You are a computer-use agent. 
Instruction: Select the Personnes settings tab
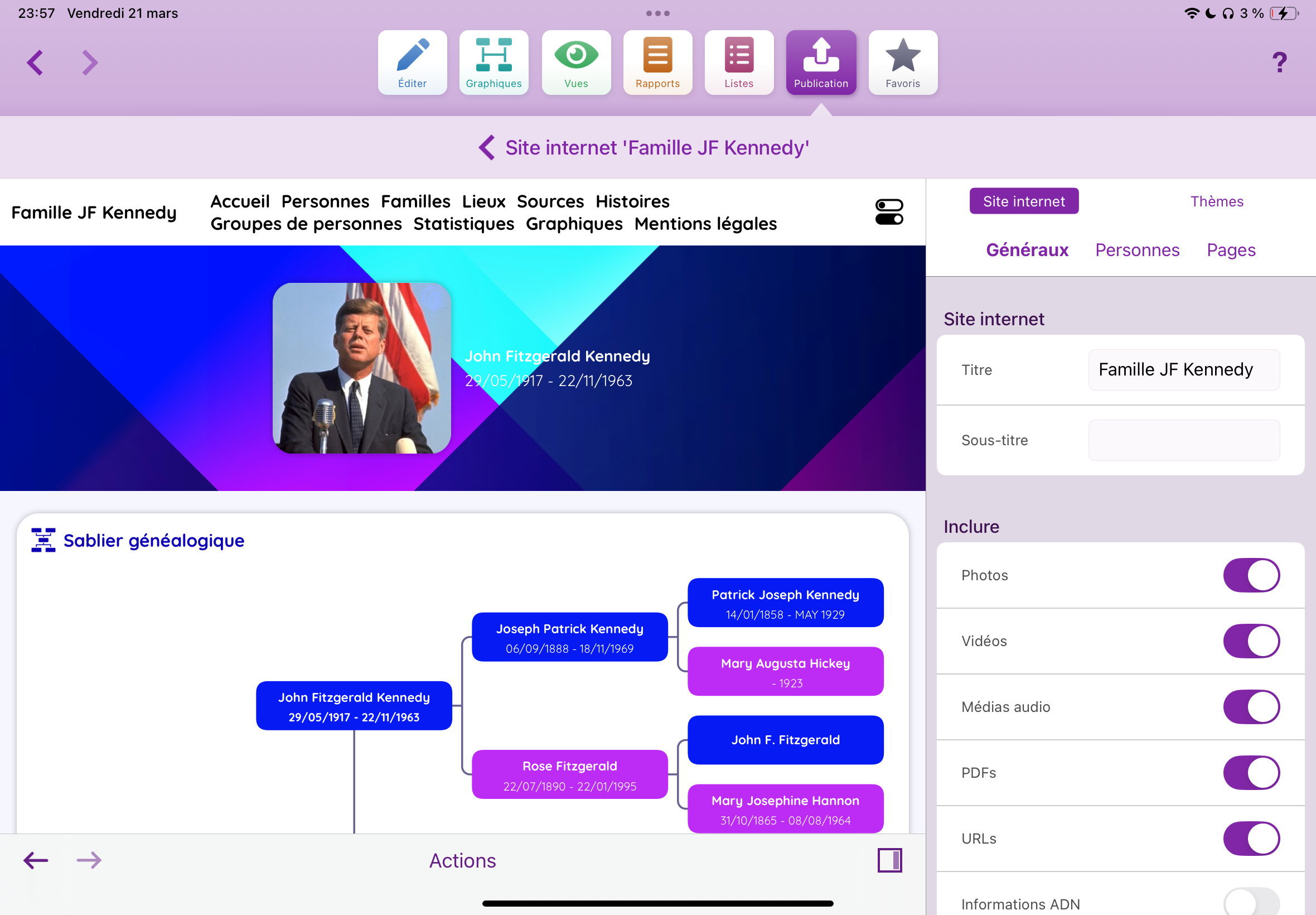tap(1136, 250)
